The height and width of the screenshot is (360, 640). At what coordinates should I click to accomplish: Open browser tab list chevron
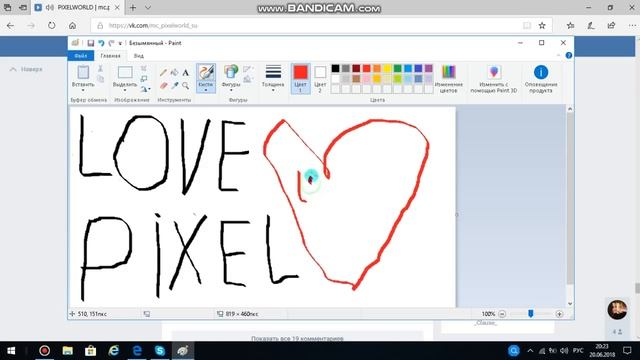[148, 7]
